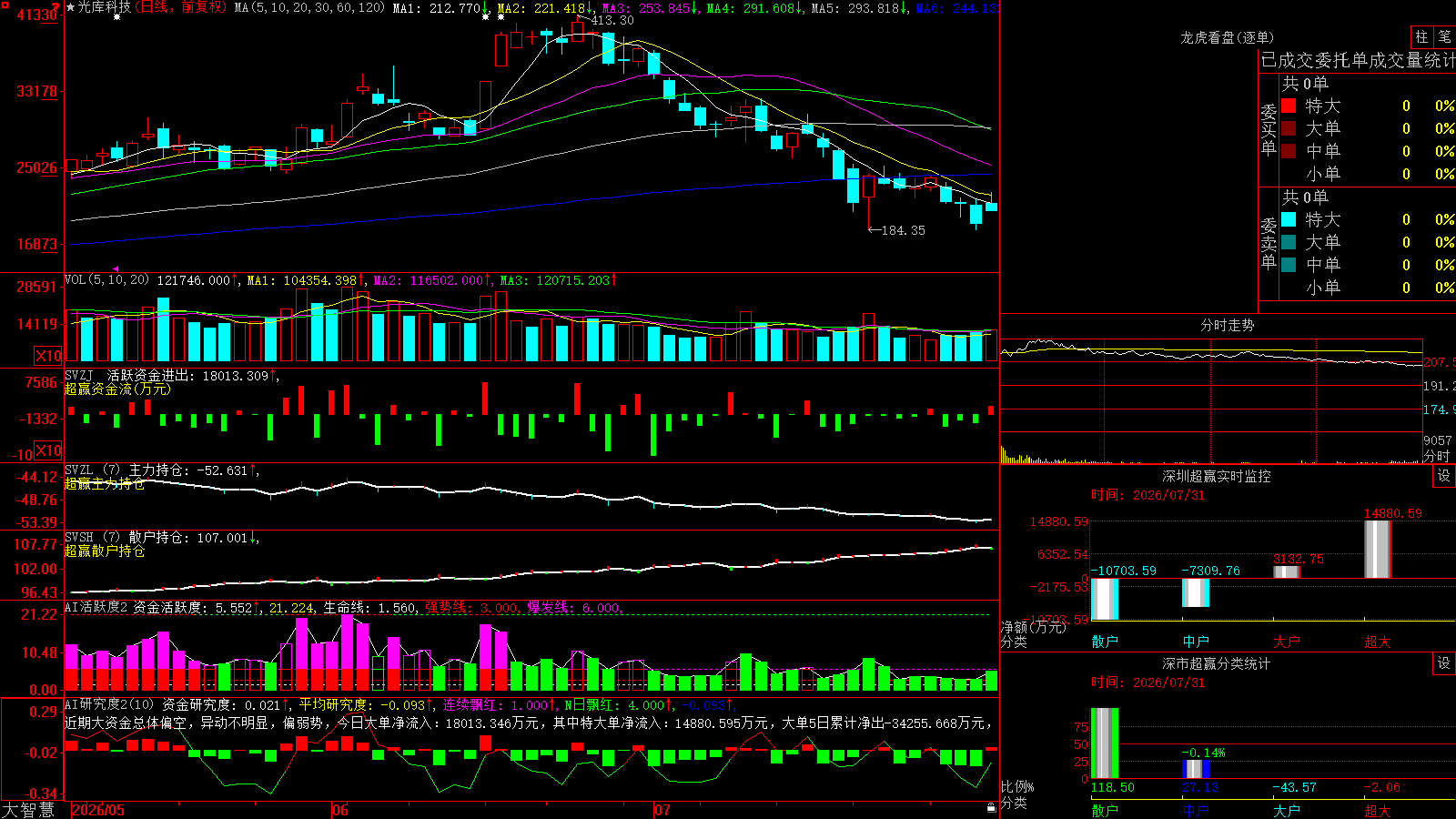This screenshot has height=819, width=1456.
Task: Click the 分时 label beside the intraday chart
Action: 1437,455
